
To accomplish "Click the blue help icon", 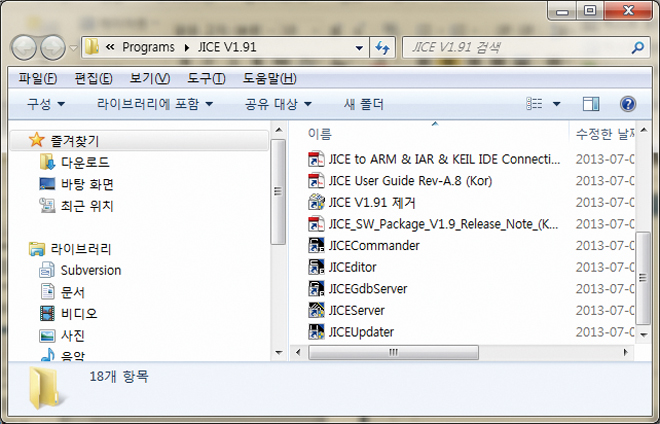I will point(628,104).
